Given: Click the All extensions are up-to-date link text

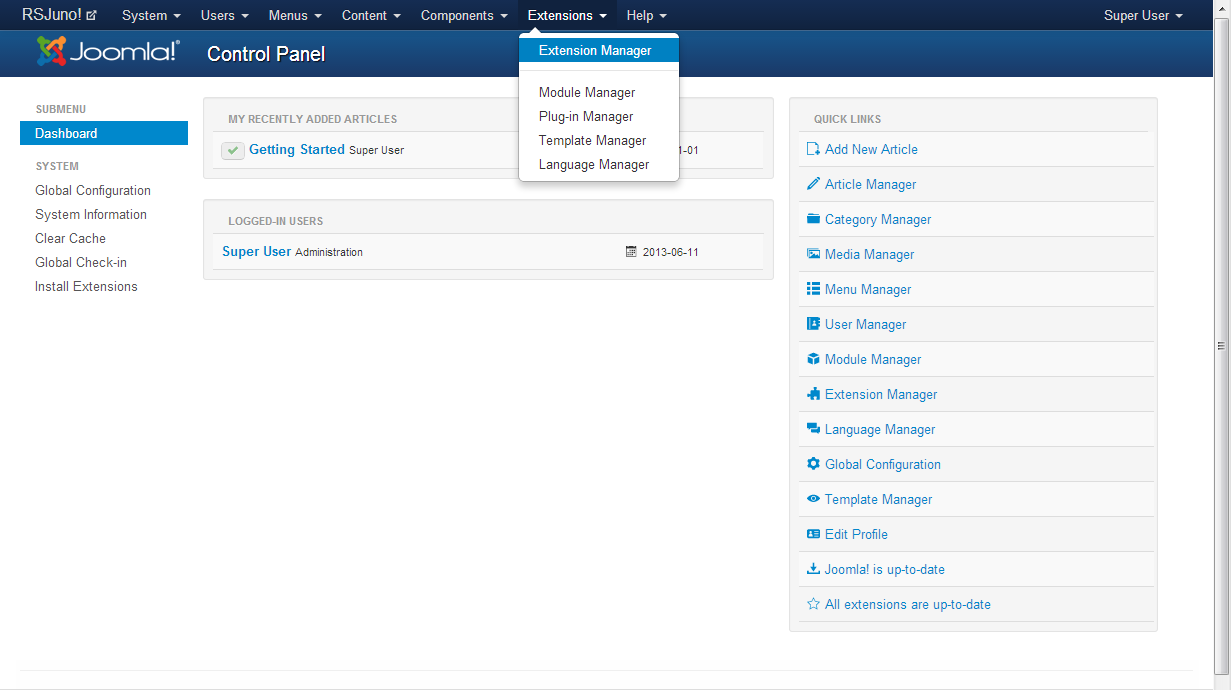Looking at the screenshot, I should [x=908, y=604].
